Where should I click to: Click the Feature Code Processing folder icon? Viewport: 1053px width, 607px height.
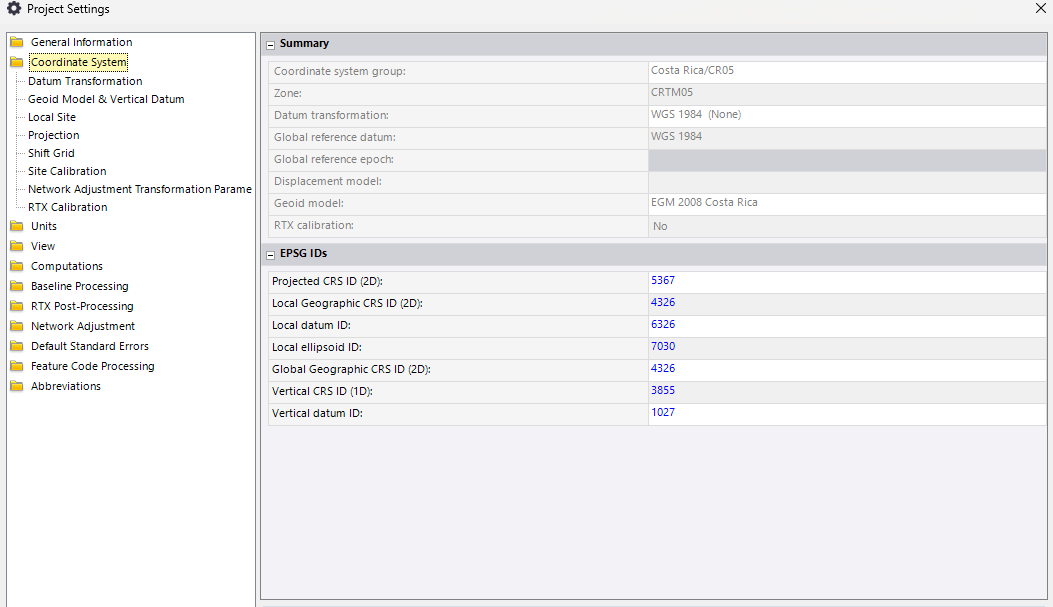click(17, 366)
